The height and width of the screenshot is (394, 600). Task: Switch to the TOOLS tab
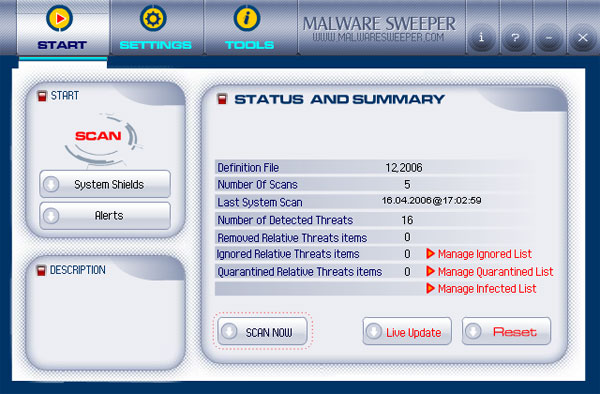(x=249, y=45)
